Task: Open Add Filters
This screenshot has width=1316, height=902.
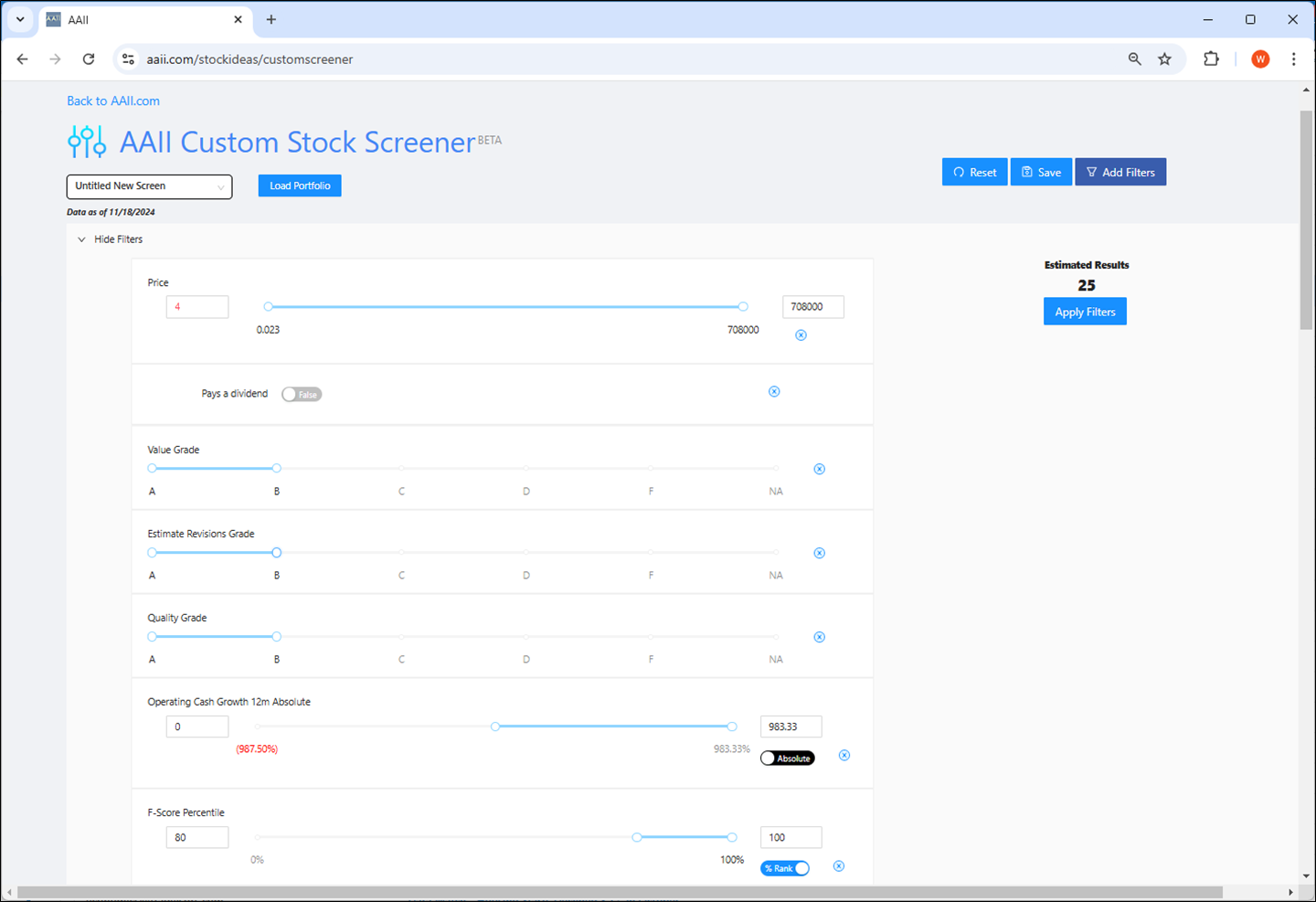Action: pyautogui.click(x=1120, y=172)
